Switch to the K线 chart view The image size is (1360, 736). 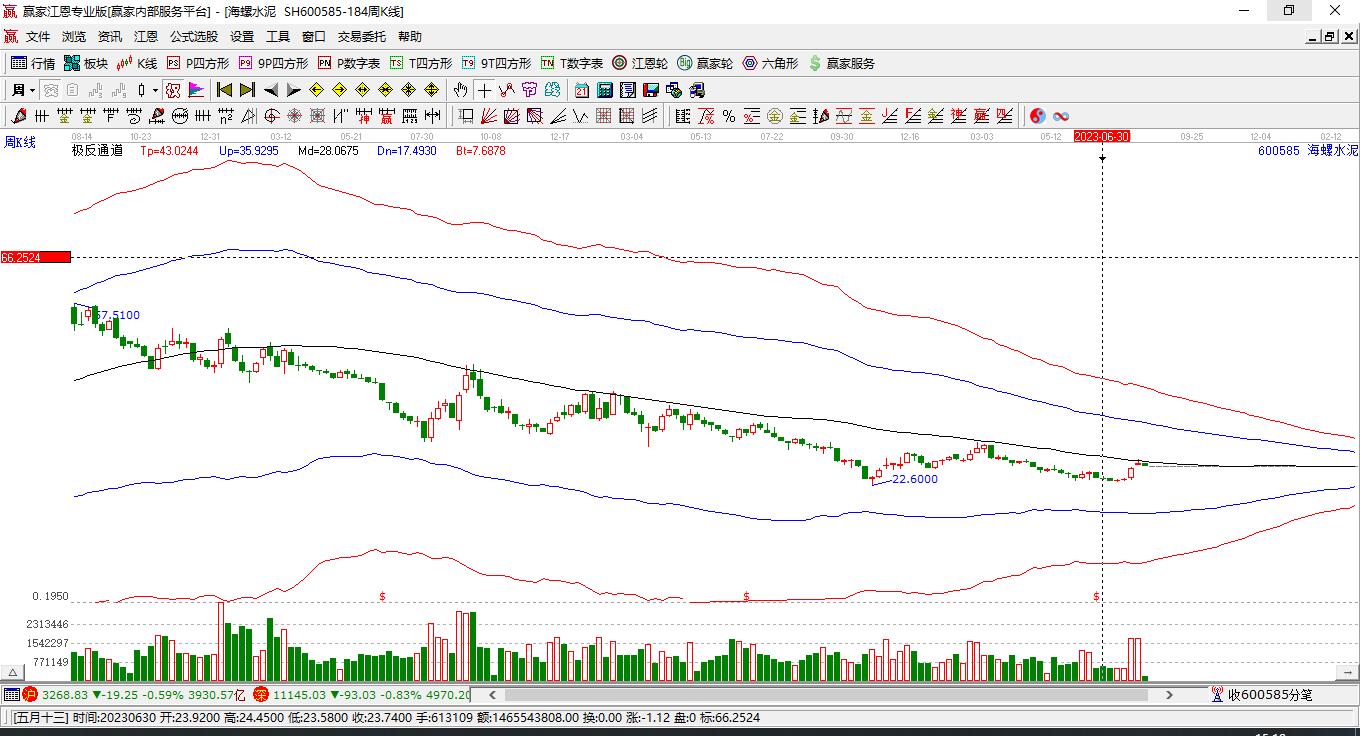[137, 63]
